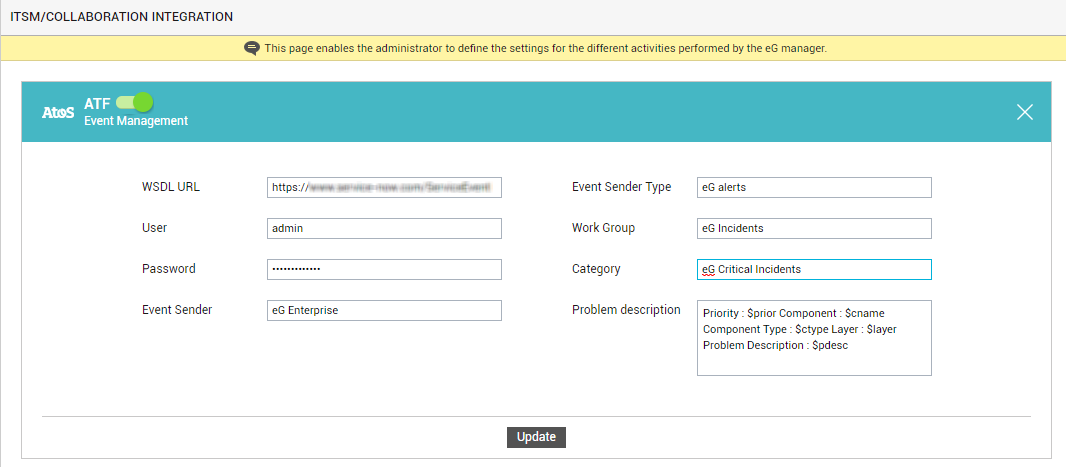
Task: Click the 'User' label
Action: pyautogui.click(x=154, y=228)
